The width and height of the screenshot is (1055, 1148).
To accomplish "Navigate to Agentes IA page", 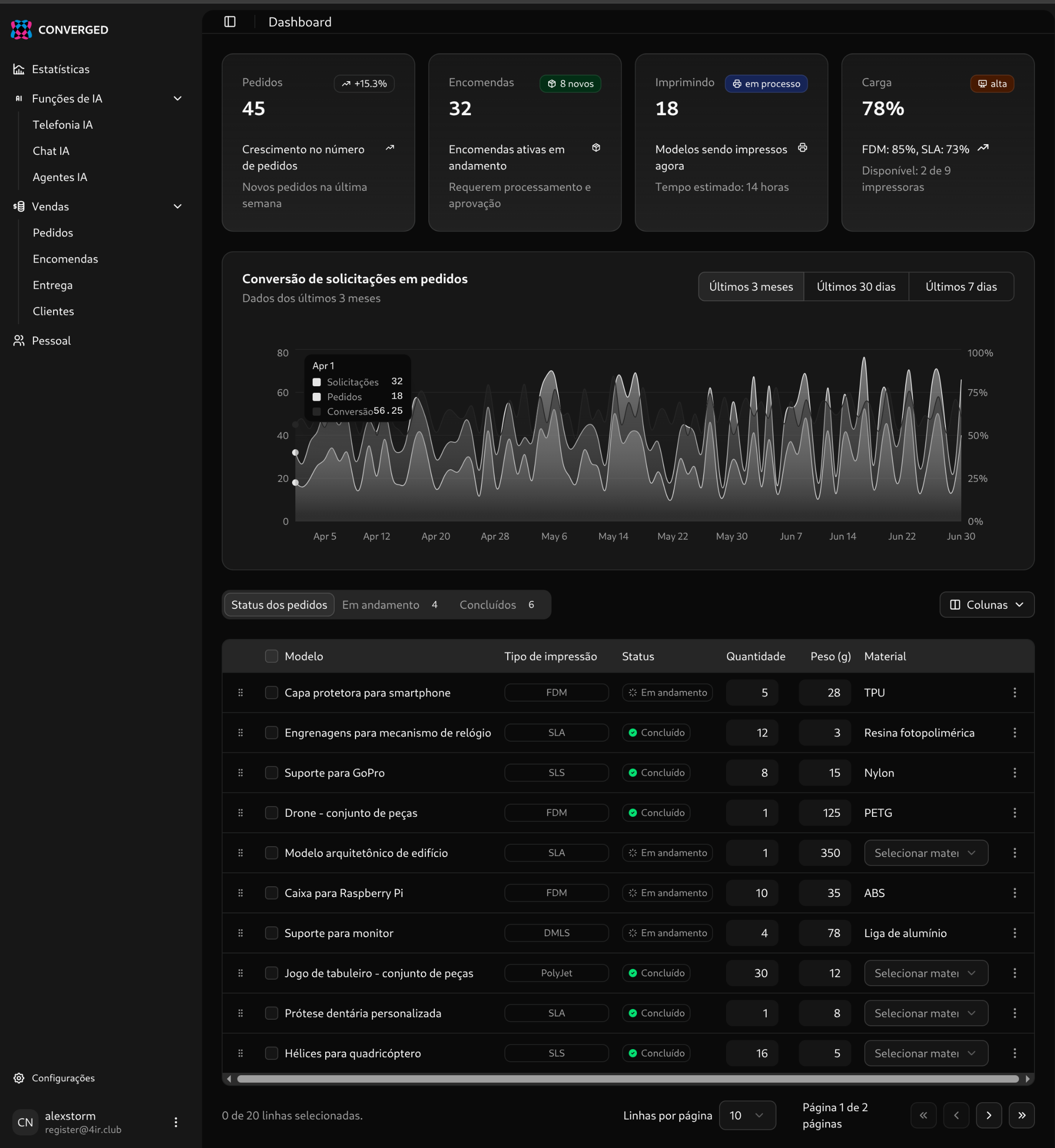I will pyautogui.click(x=60, y=177).
